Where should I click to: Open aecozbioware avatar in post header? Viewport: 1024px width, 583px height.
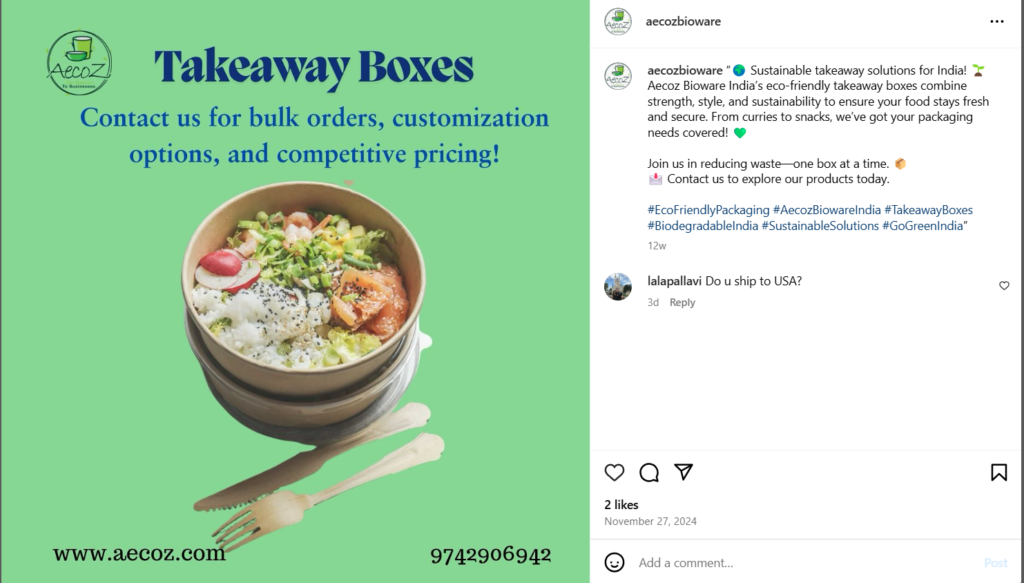coord(618,22)
